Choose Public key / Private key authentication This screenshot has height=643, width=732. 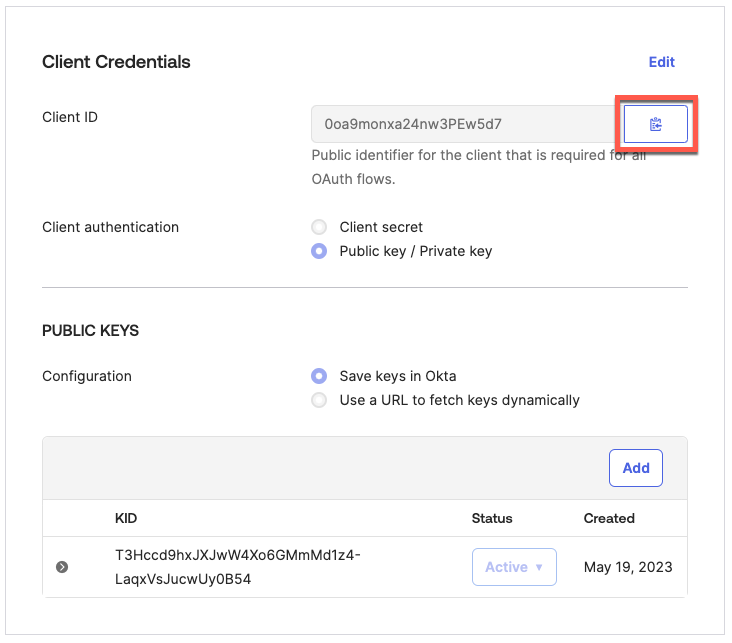click(319, 251)
